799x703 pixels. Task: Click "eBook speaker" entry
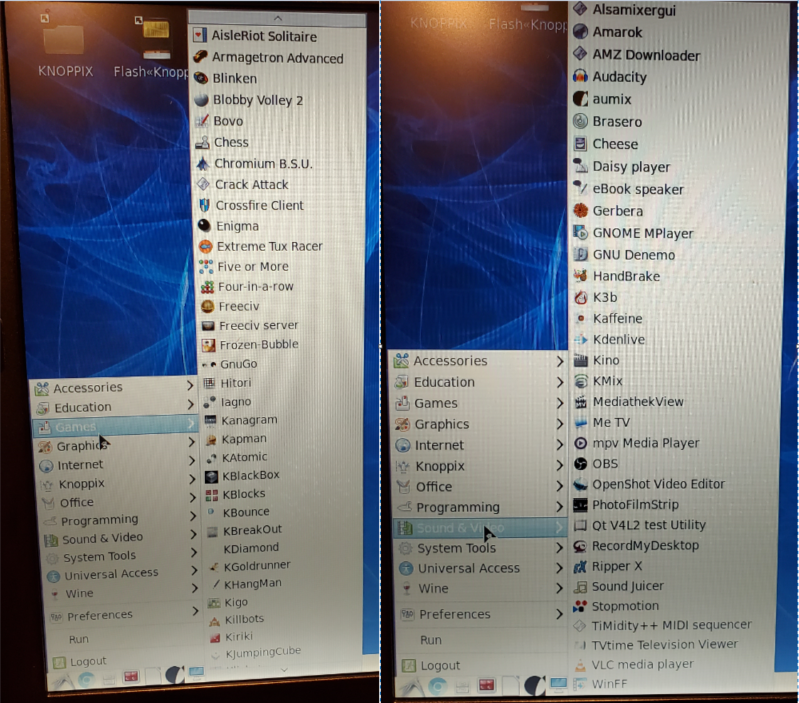coord(638,189)
